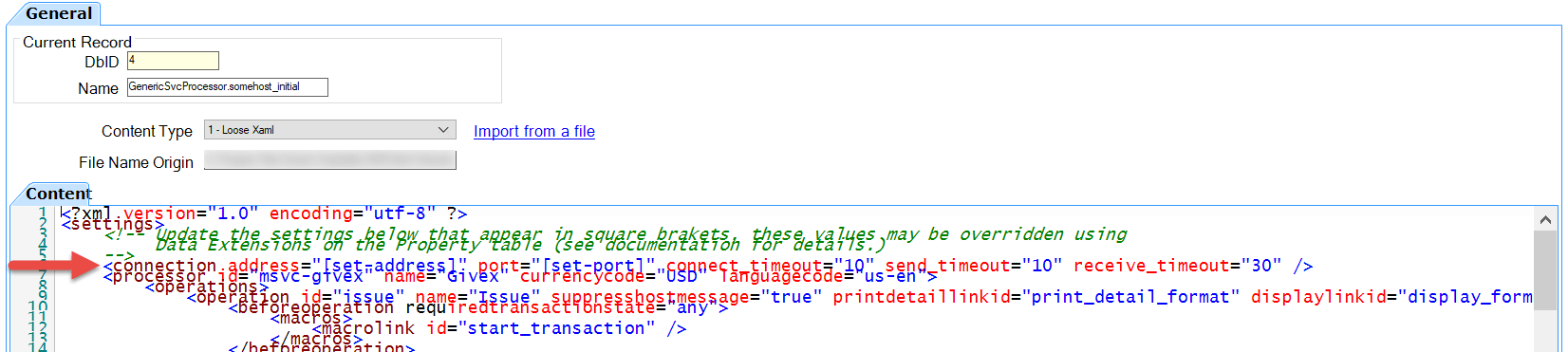The width and height of the screenshot is (1568, 352).
Task: Click the "Content Type" label
Action: click(x=147, y=131)
